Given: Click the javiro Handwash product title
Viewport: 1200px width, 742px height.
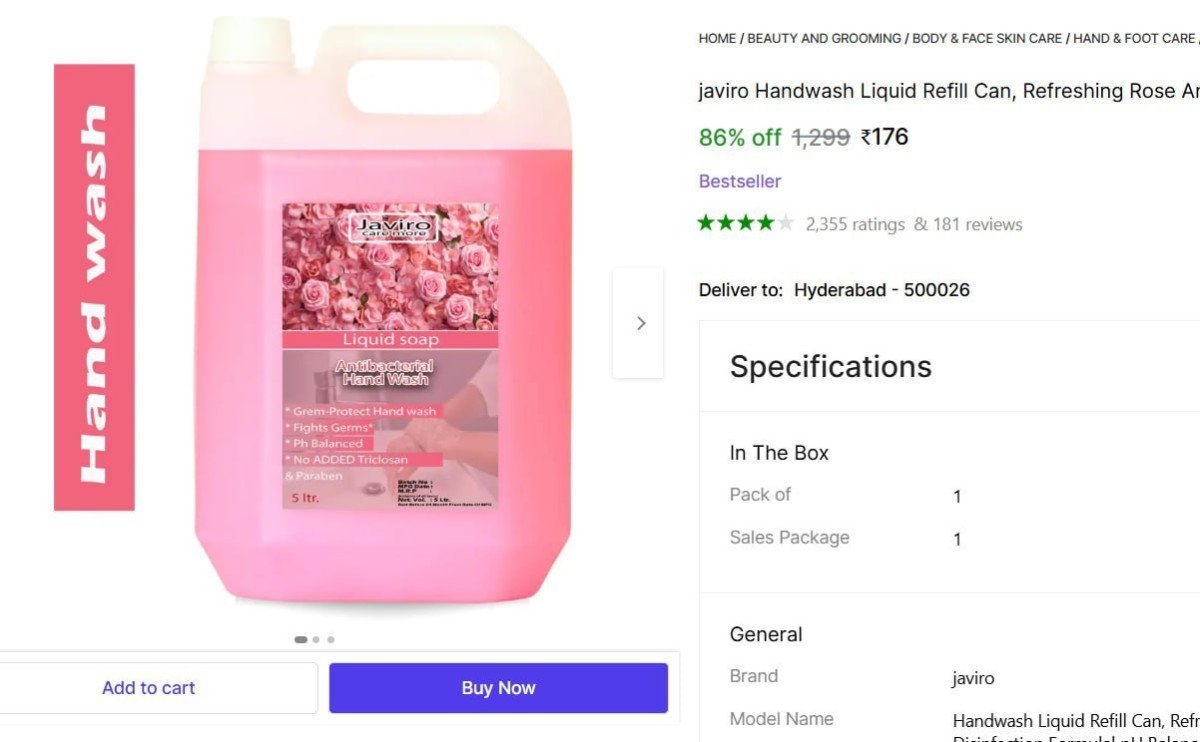Looking at the screenshot, I should (x=948, y=91).
